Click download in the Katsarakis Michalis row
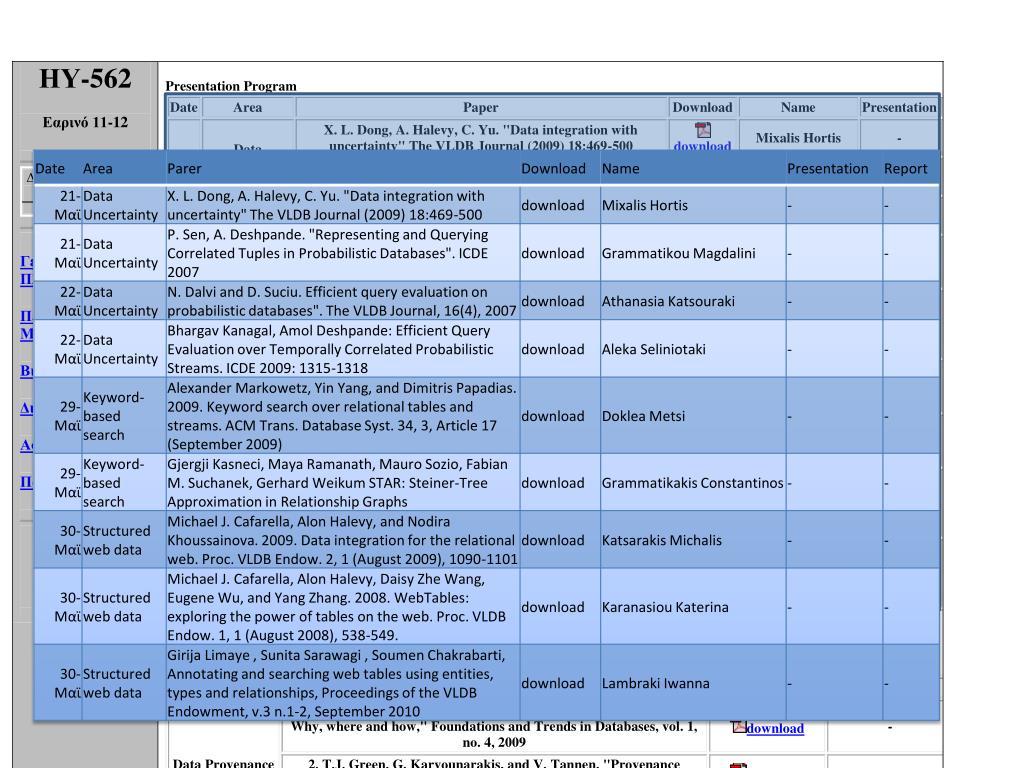The image size is (1024, 768). coord(552,540)
